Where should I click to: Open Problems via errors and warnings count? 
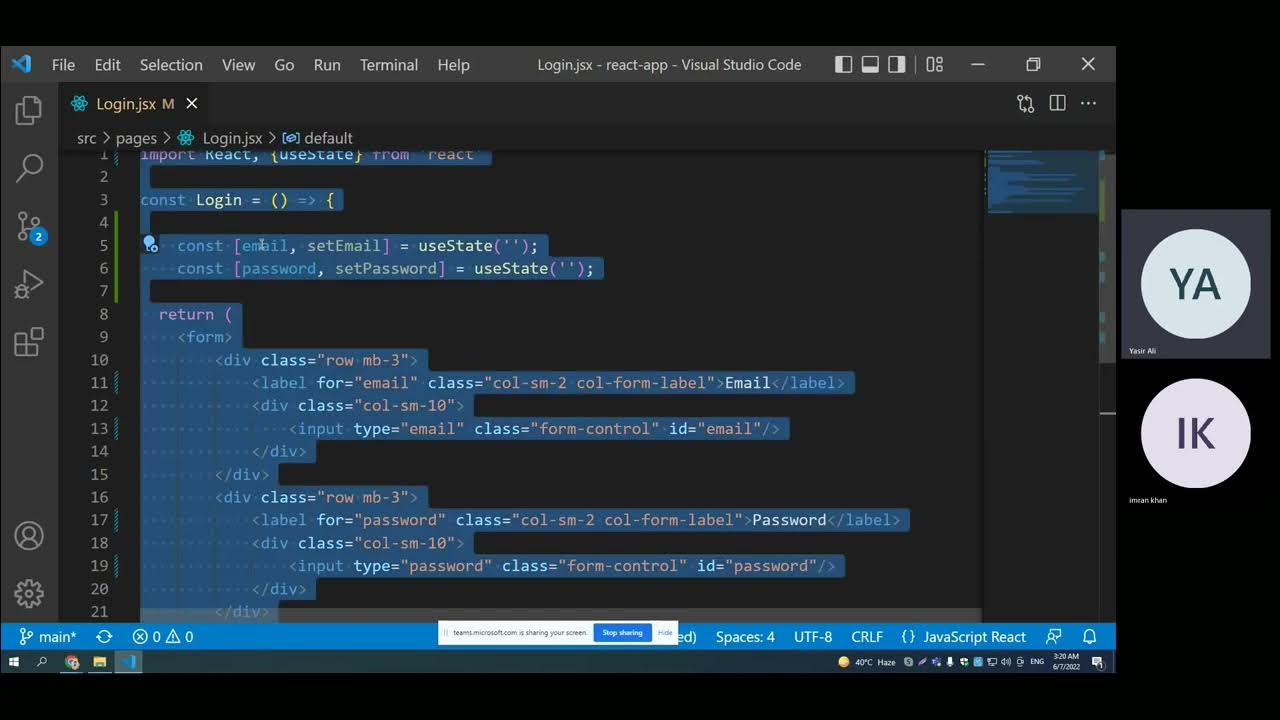163,637
